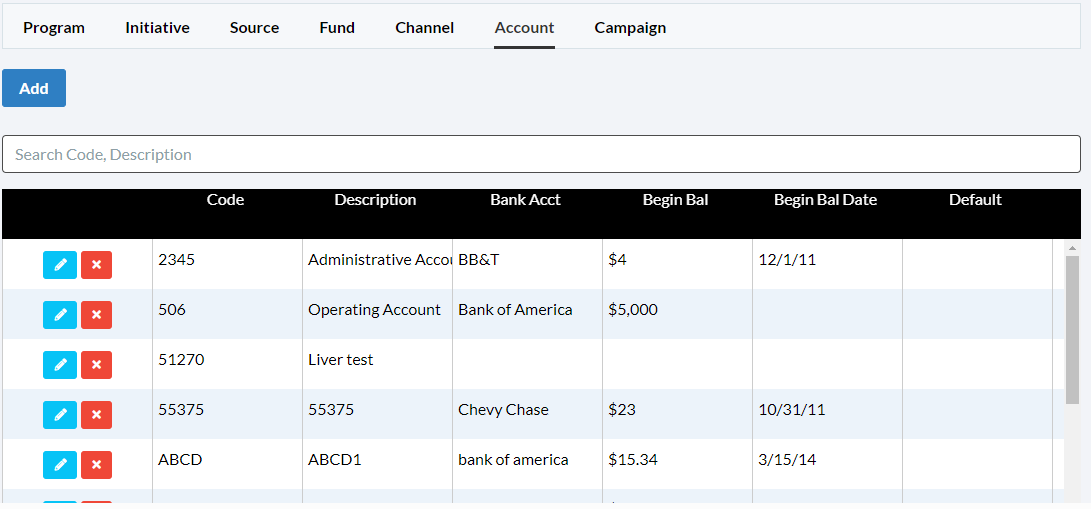
Task: Delete the Liver test row 51270
Action: [96, 365]
